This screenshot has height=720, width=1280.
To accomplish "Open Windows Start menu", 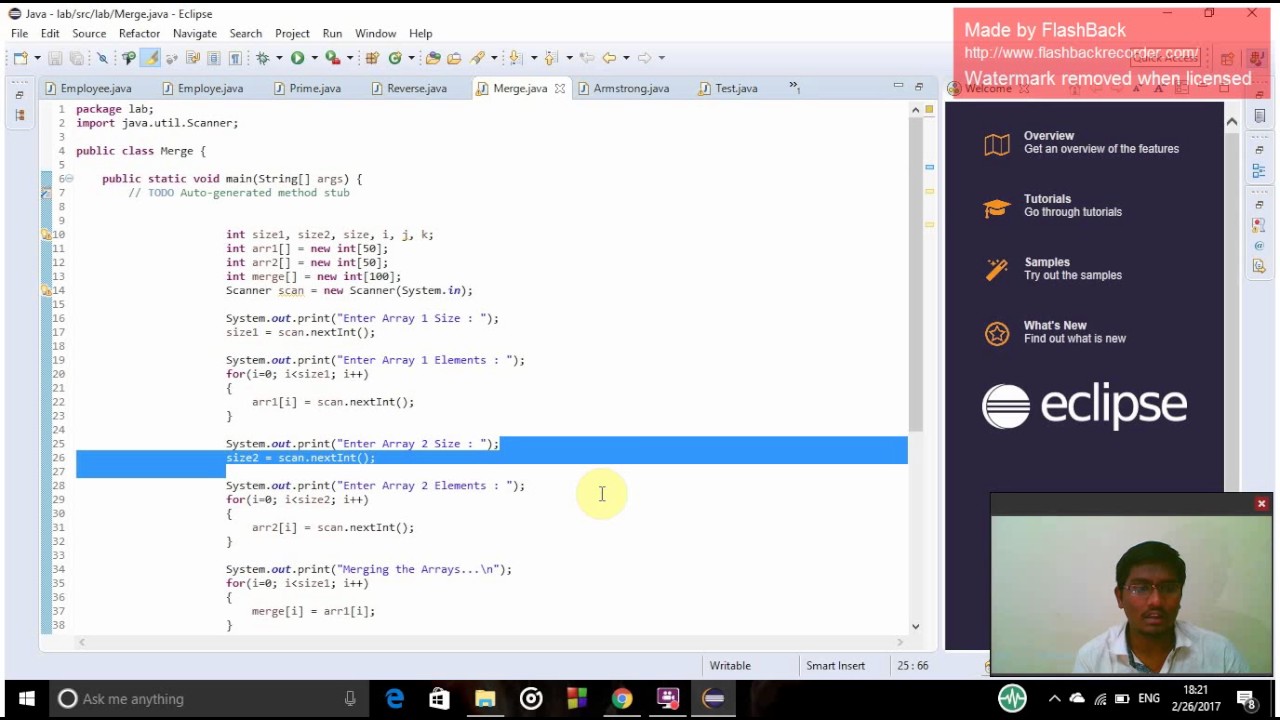I will pos(25,699).
